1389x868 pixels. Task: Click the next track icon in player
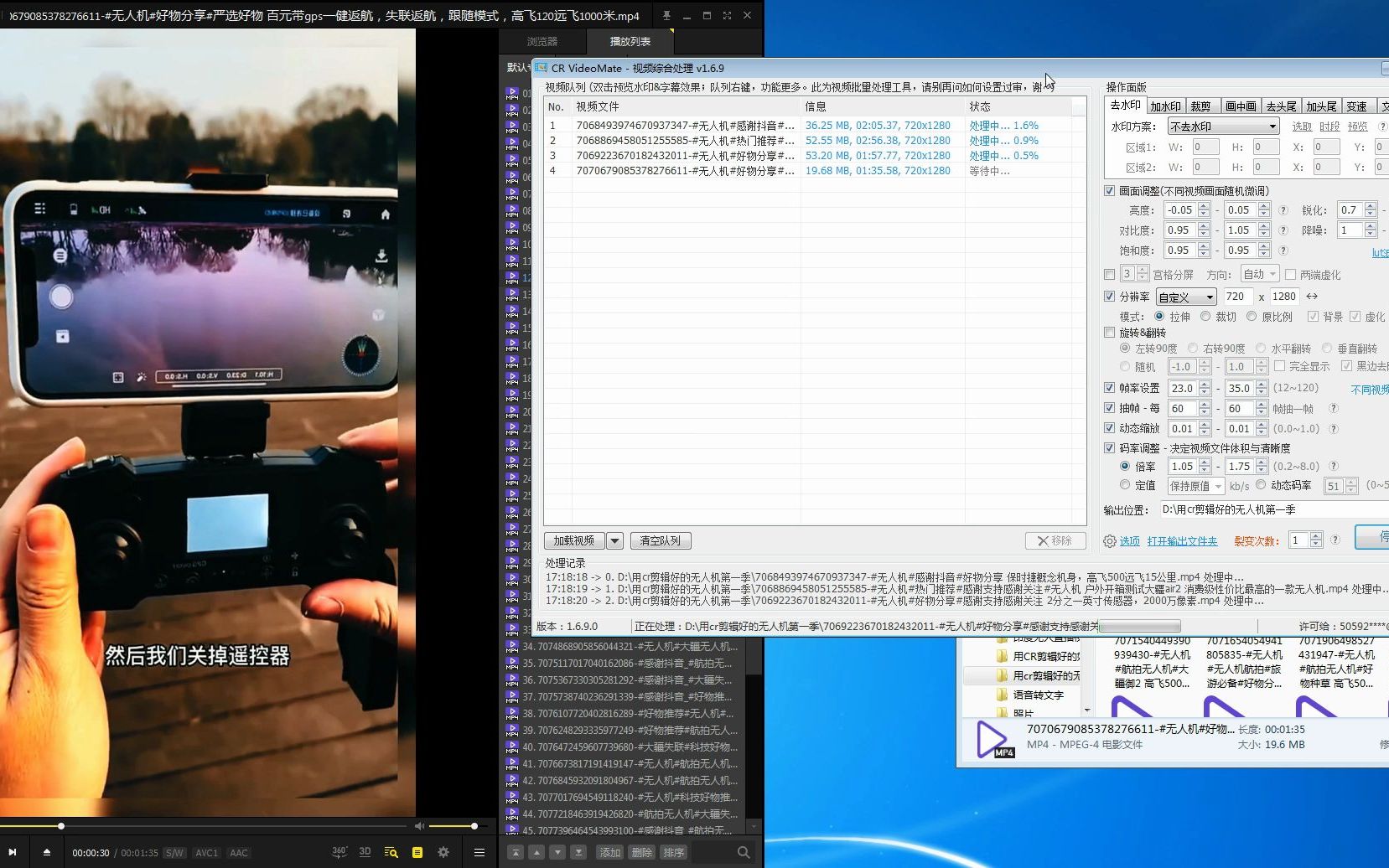tap(13, 852)
